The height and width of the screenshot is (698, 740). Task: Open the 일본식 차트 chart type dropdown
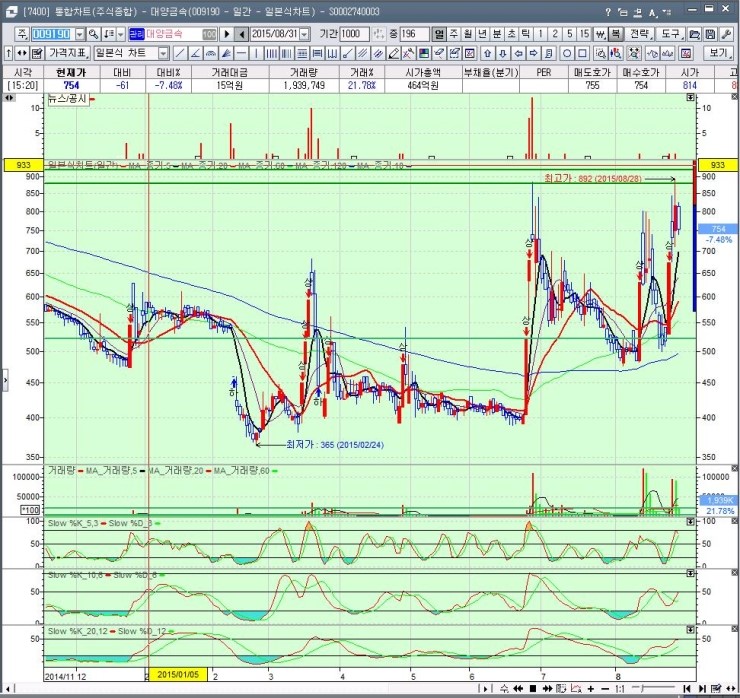pos(163,53)
